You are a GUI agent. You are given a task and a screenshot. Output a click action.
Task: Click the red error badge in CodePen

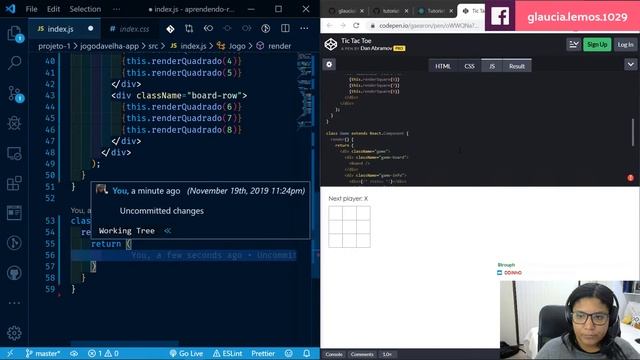(630, 178)
